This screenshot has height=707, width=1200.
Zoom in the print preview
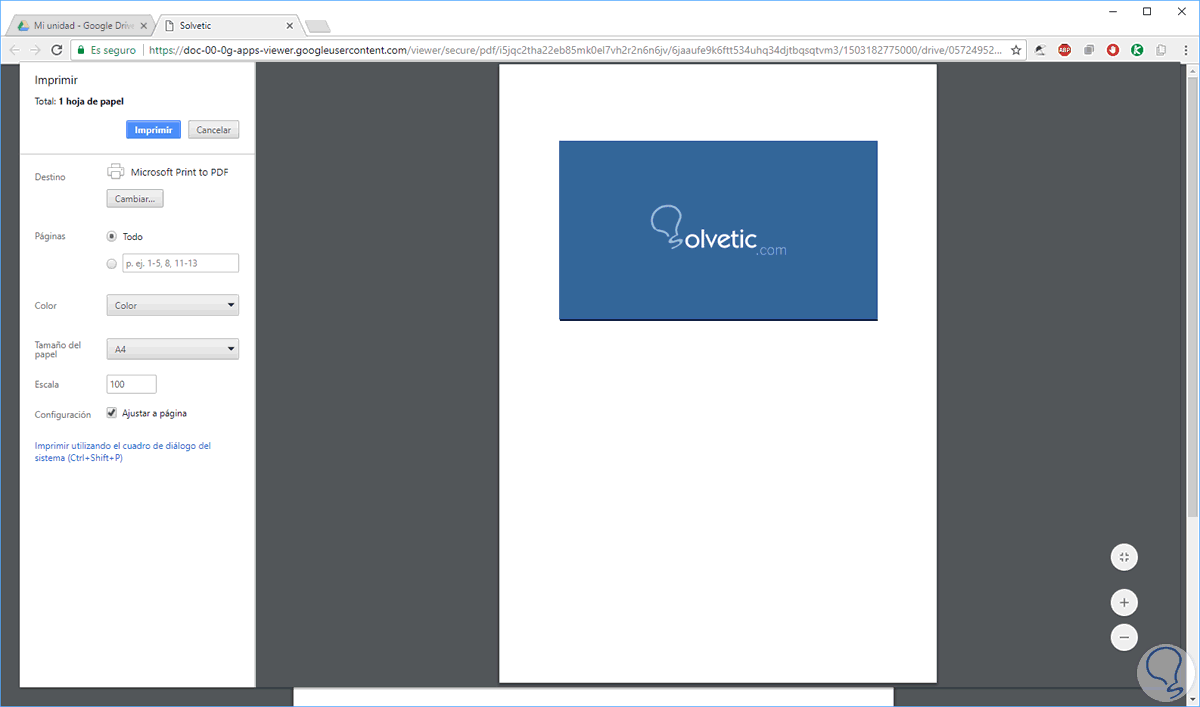[x=1124, y=603]
